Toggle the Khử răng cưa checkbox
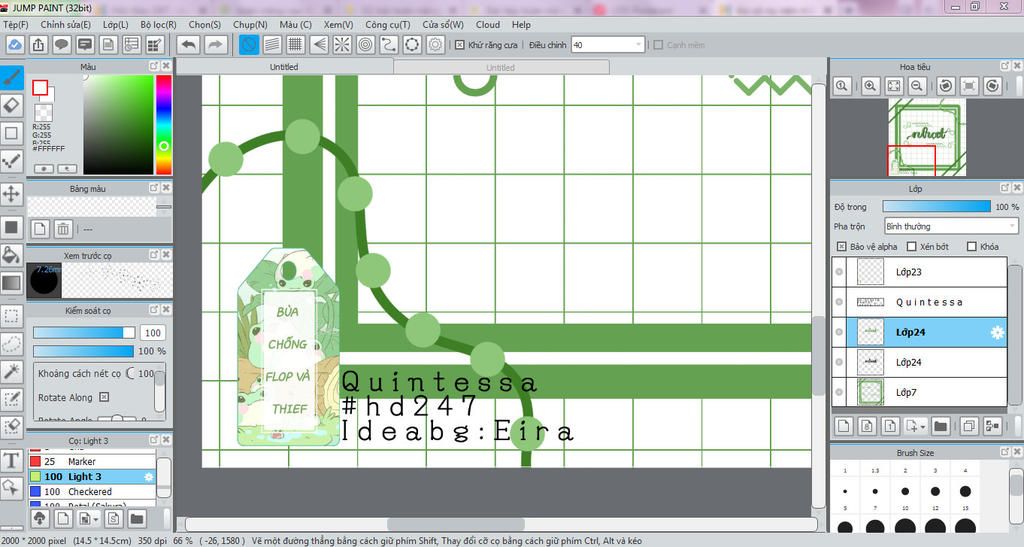Image resolution: width=1024 pixels, height=547 pixels. [460, 45]
